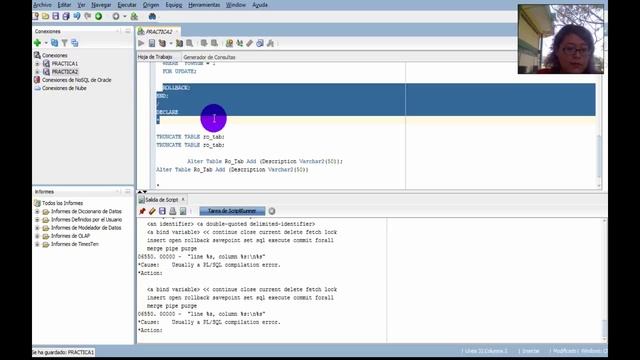
Task: Minimize the Conexiones panel
Action: point(128,31)
